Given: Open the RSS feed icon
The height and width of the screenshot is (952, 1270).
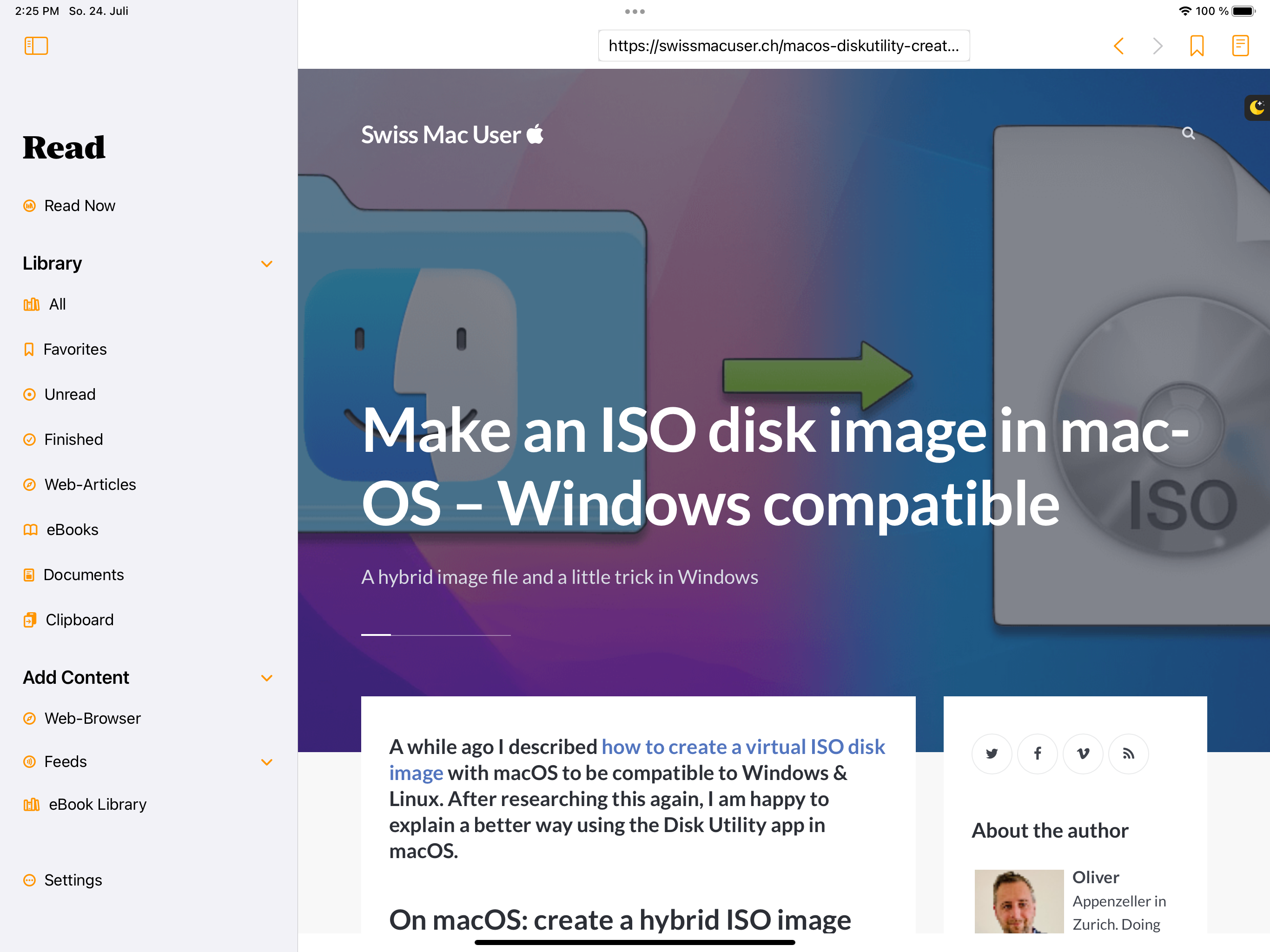Looking at the screenshot, I should (x=1128, y=754).
